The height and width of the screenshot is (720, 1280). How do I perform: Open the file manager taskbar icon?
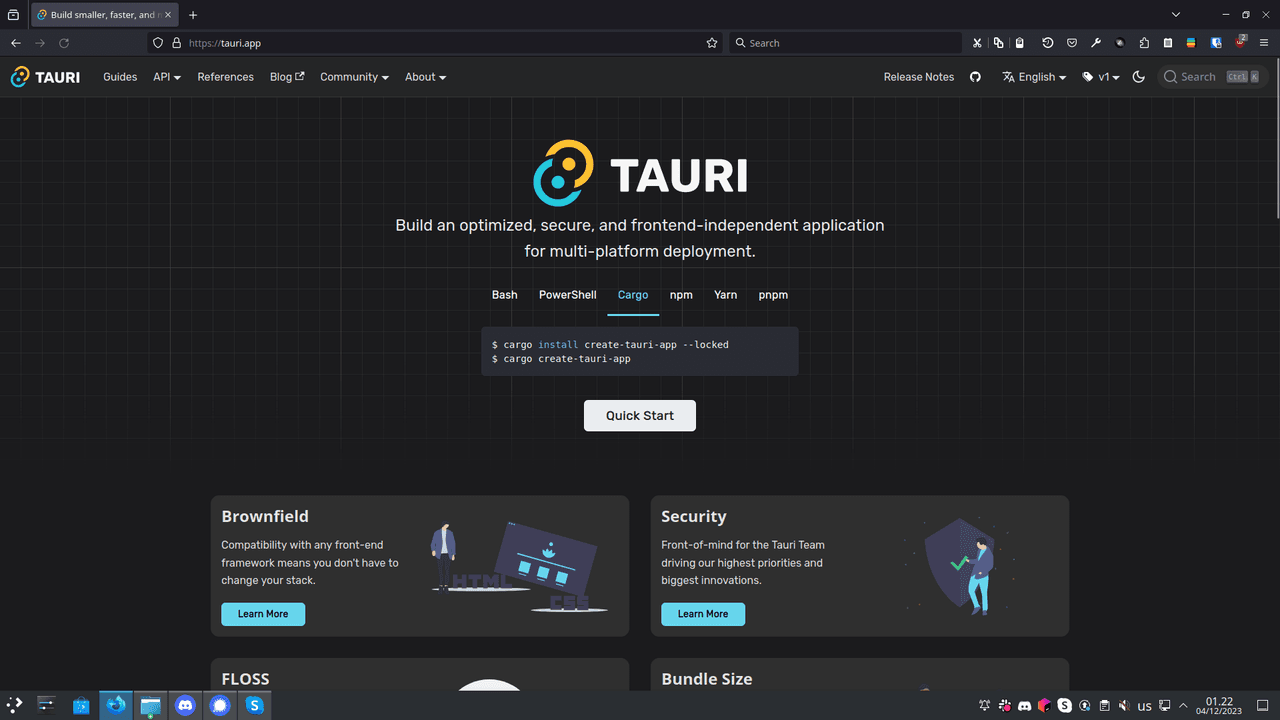(150, 705)
